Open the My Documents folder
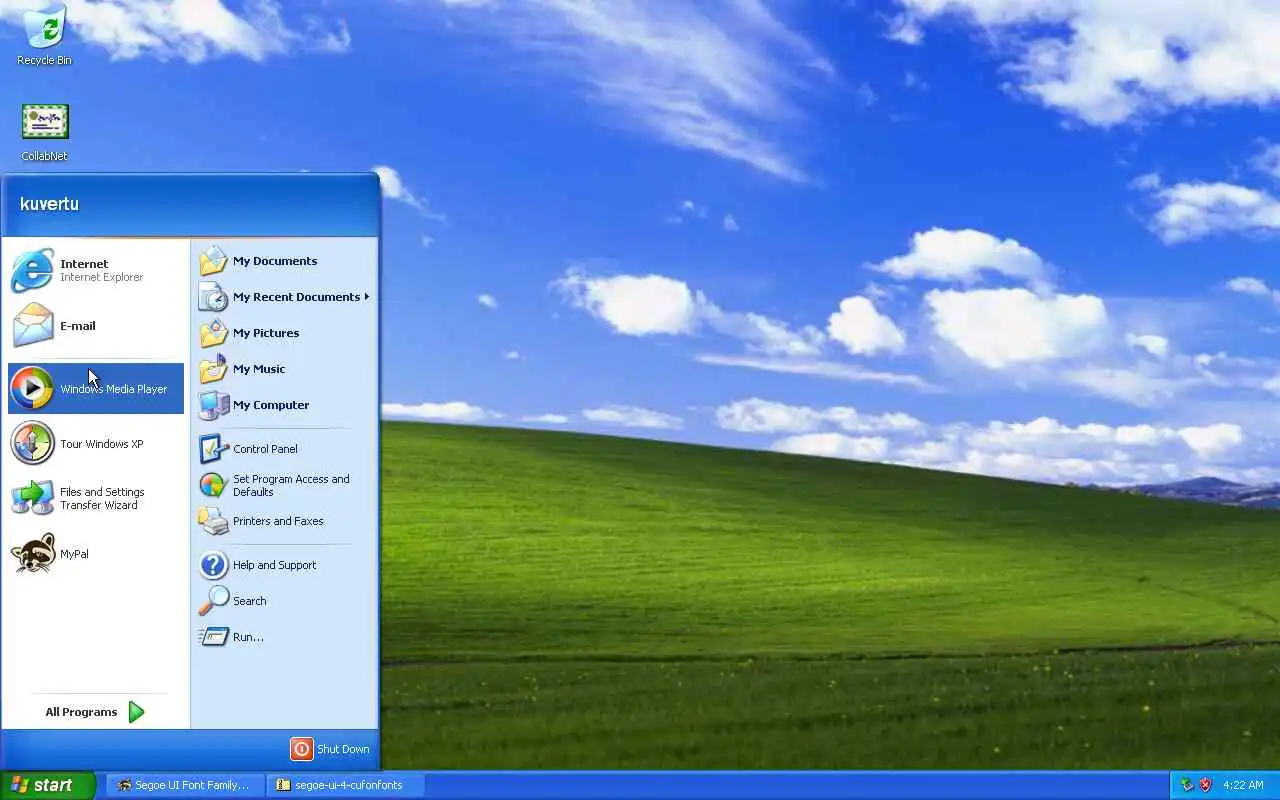This screenshot has height=800, width=1280. tap(284, 261)
